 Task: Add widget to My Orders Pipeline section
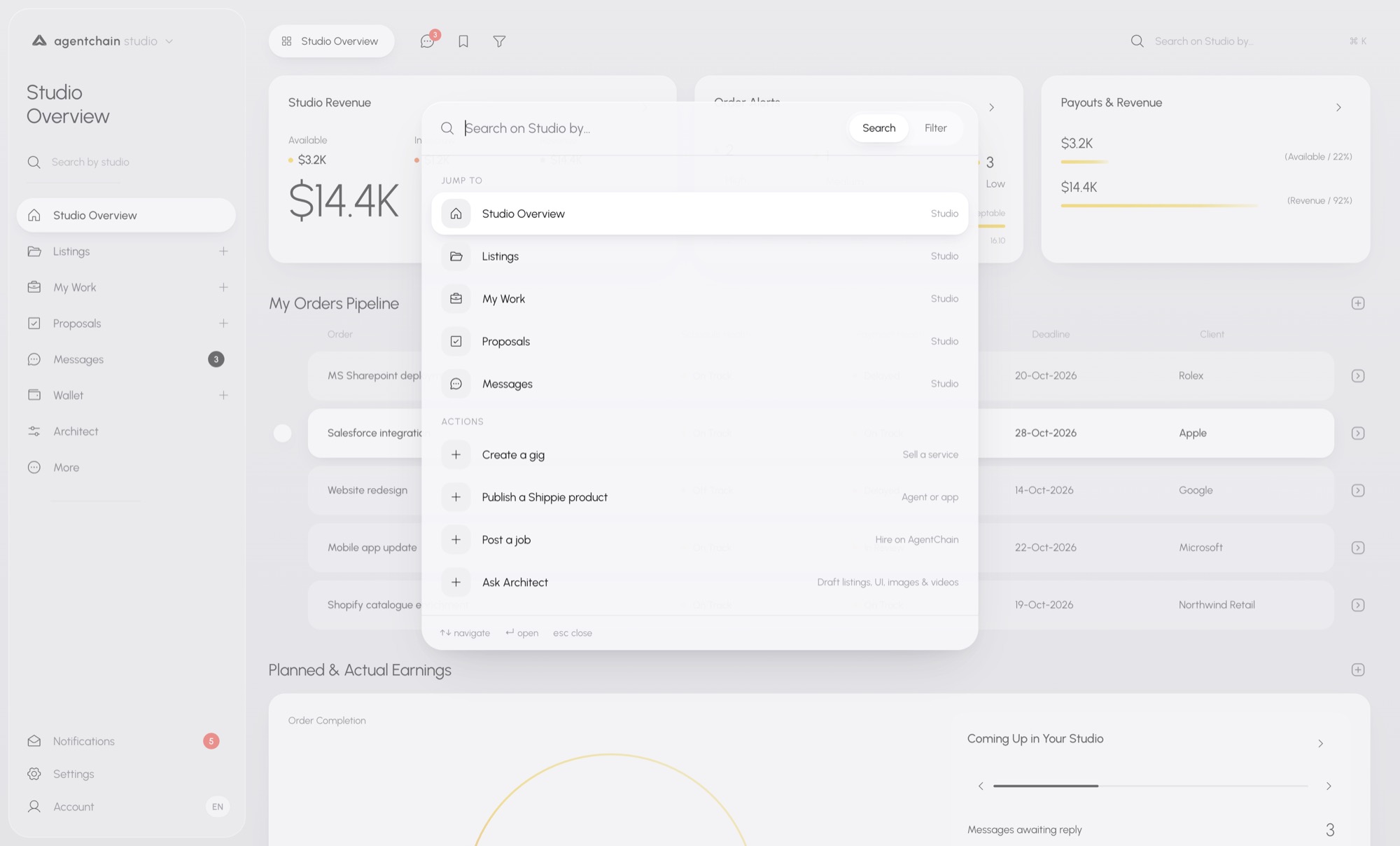click(1357, 303)
